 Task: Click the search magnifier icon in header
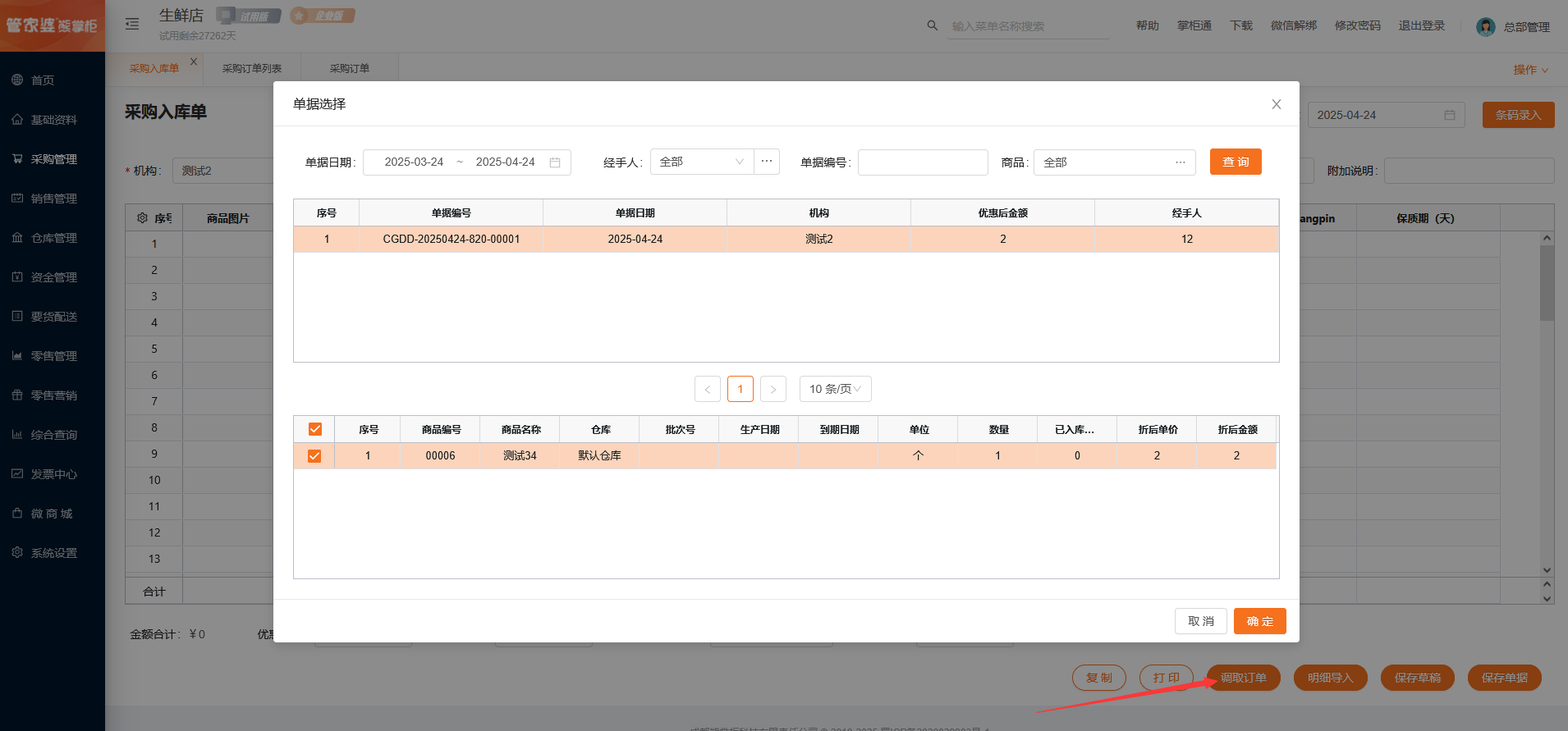[x=932, y=25]
